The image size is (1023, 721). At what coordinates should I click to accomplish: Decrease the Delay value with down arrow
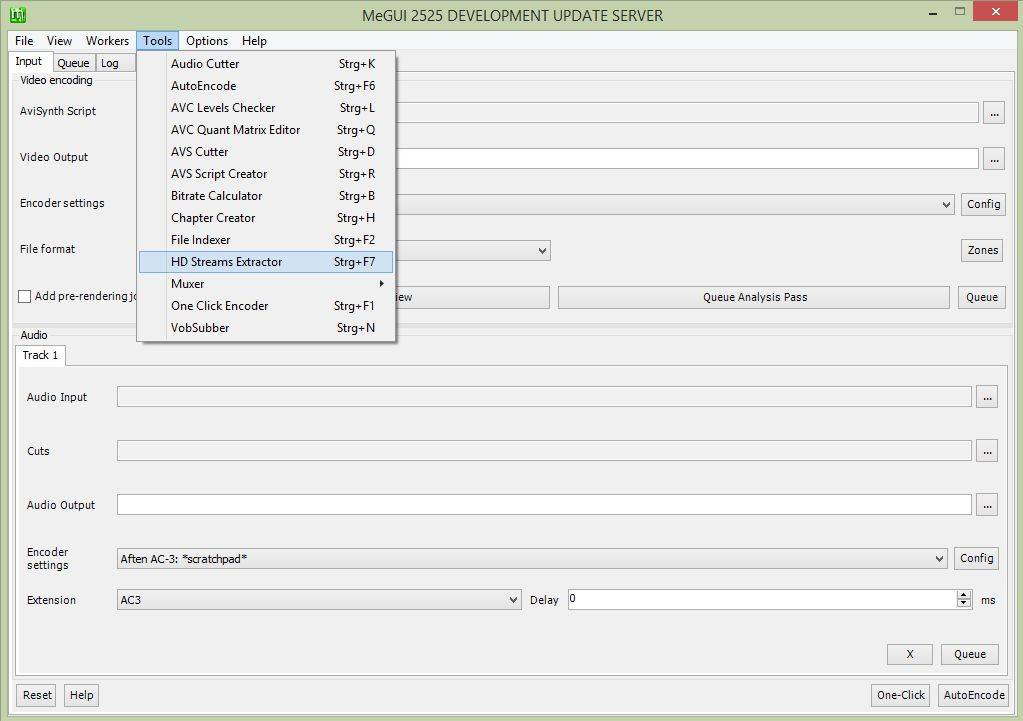click(x=964, y=604)
